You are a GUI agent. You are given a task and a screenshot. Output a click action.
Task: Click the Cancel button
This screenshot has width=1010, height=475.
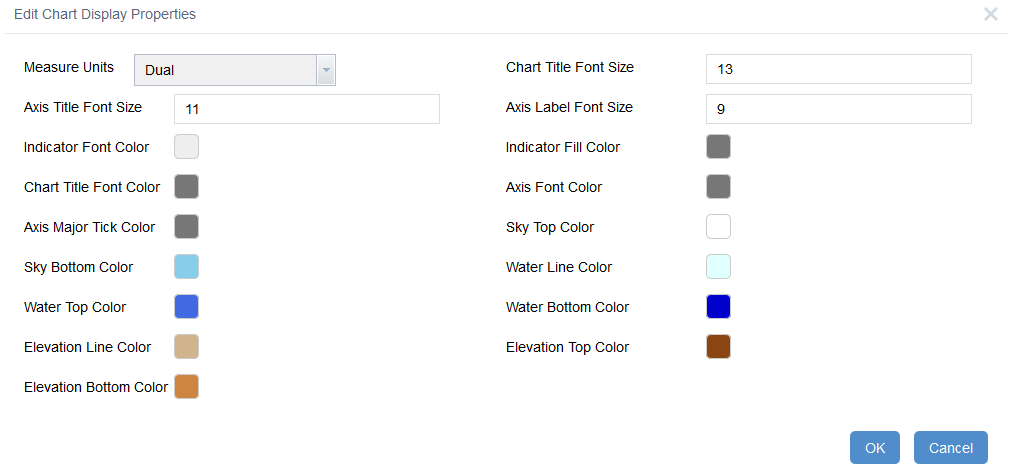point(950,448)
